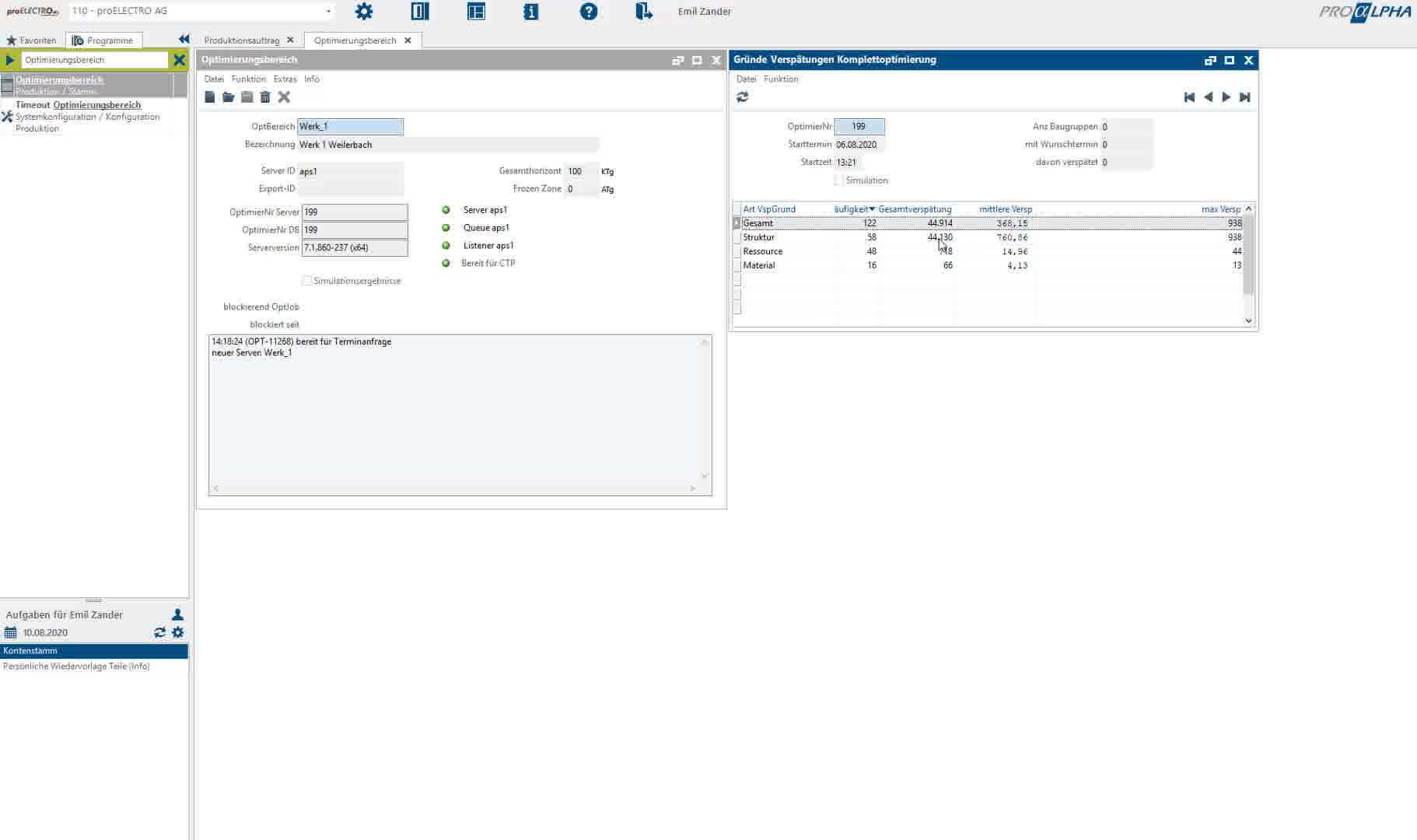Click the save disk icon

coord(247,97)
